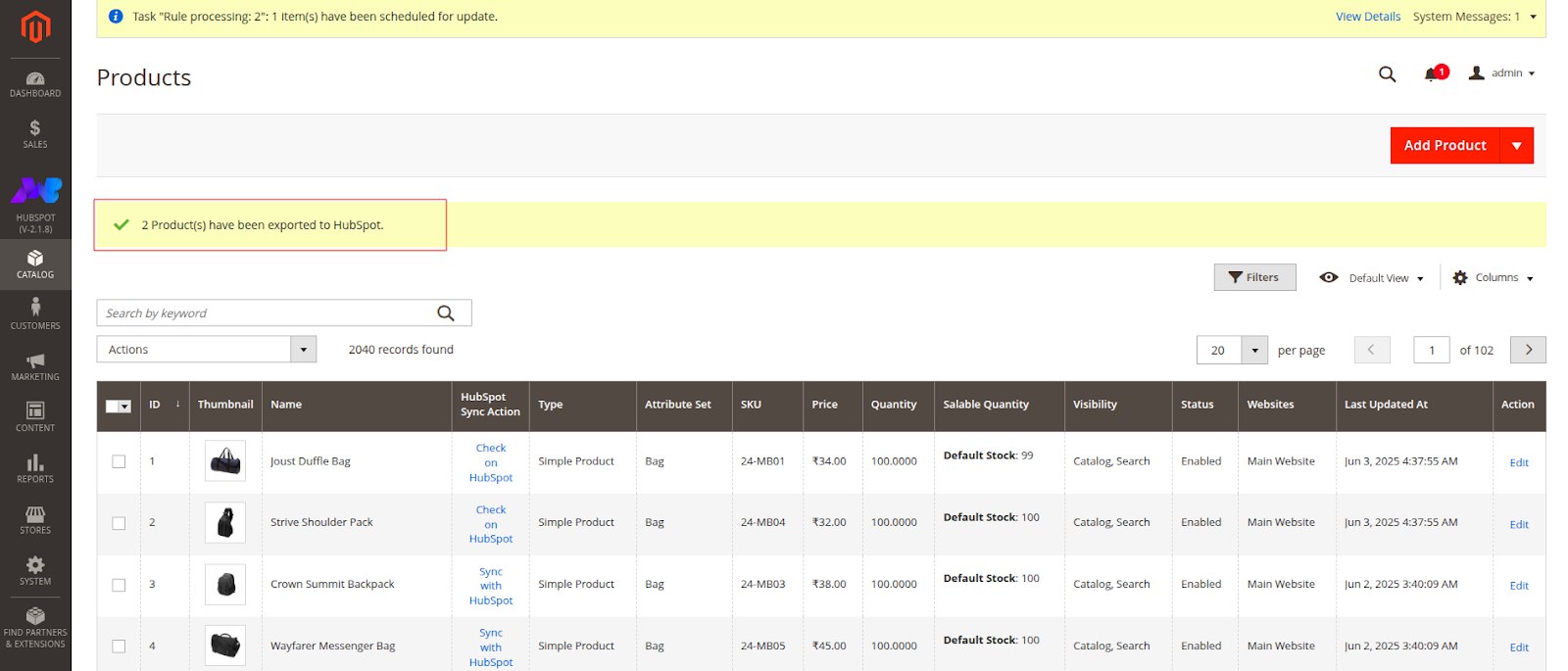Open the Add Product type dropdown arrow
Image resolution: width=1568 pixels, height=671 pixels.
pyautogui.click(x=1516, y=146)
